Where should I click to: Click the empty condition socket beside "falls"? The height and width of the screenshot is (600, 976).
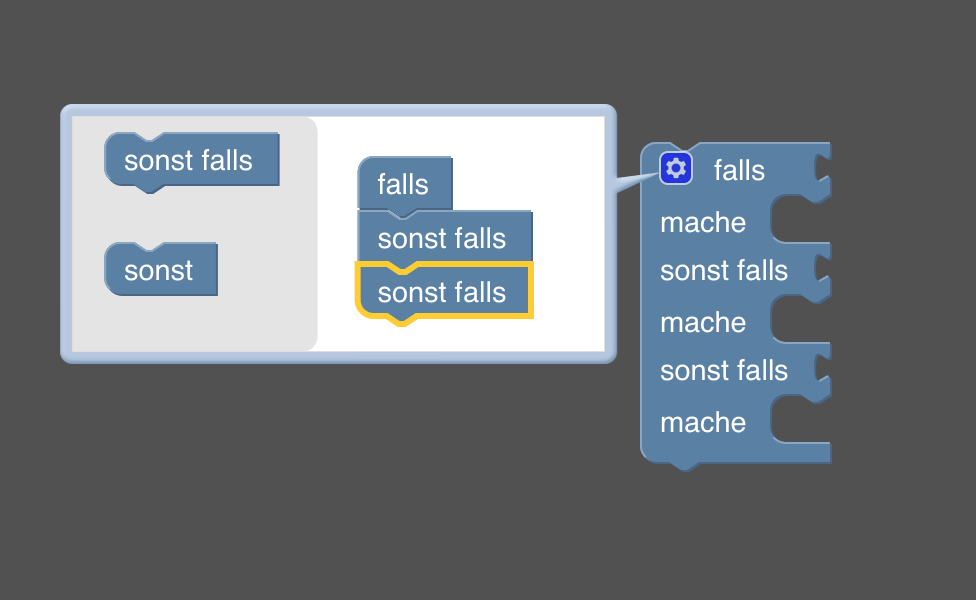coord(824,171)
